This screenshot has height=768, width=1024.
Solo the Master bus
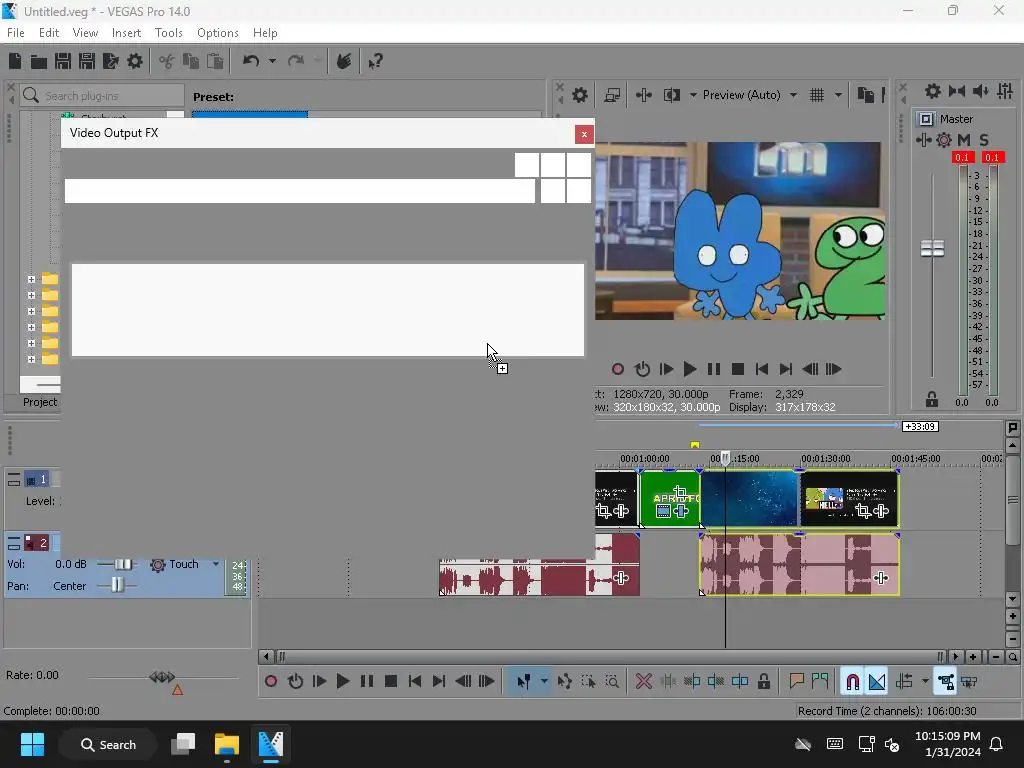coord(984,140)
